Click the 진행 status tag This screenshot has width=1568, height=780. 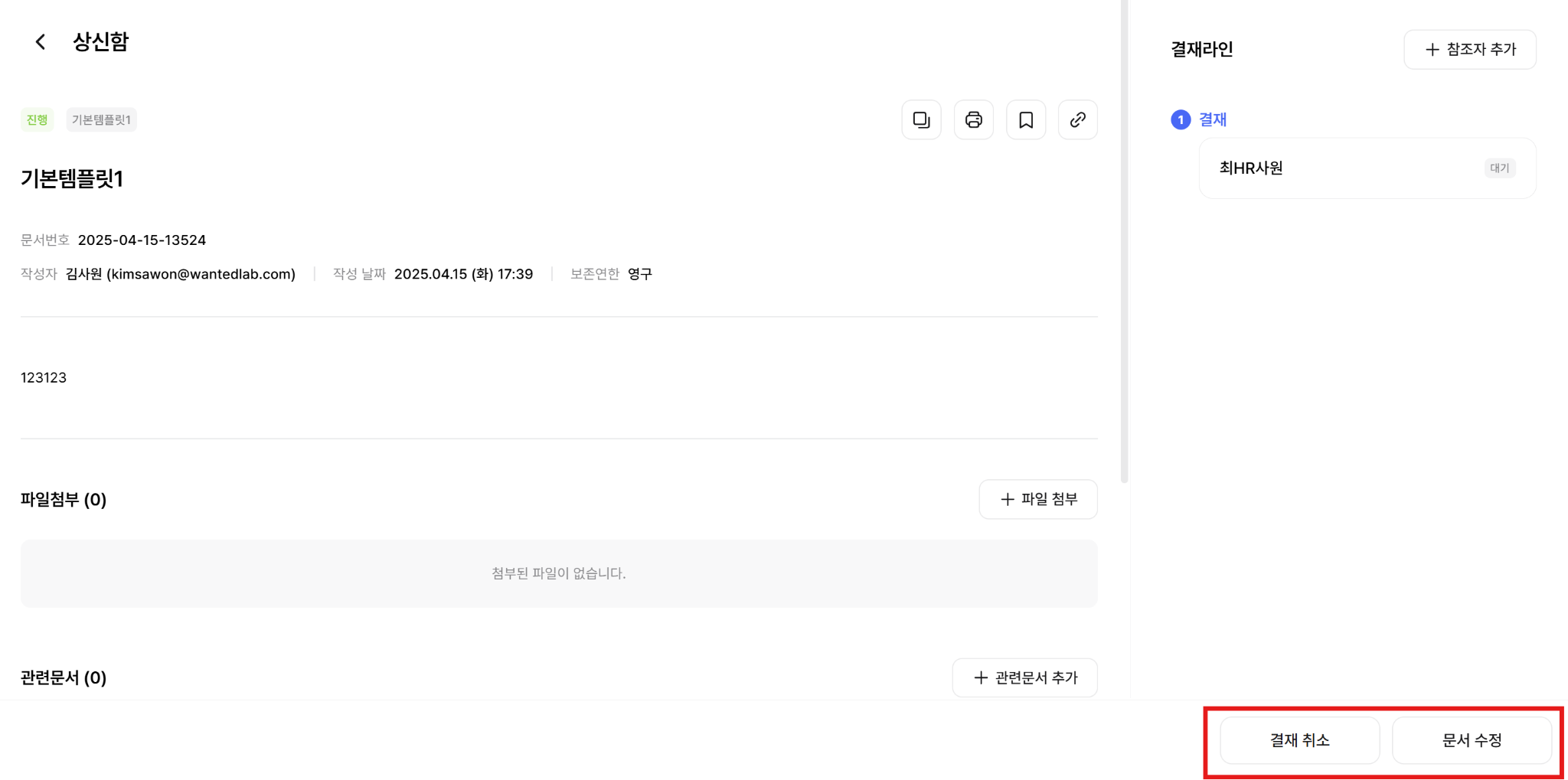[x=37, y=119]
